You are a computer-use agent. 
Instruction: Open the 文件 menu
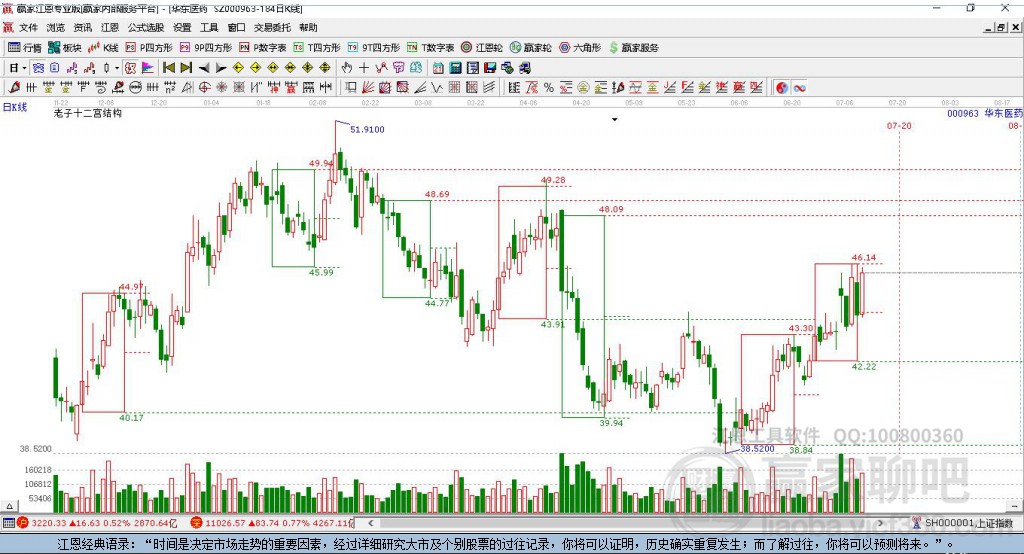point(28,27)
